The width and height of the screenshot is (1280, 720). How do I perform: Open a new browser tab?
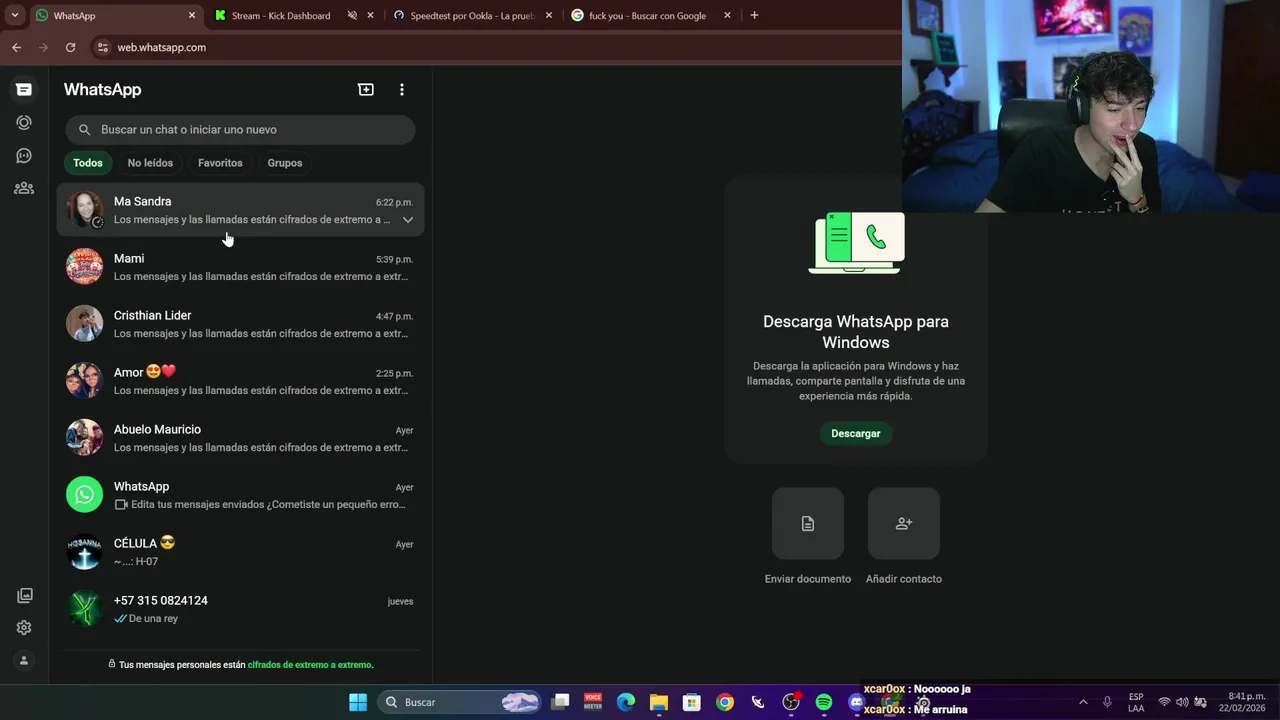[754, 15]
